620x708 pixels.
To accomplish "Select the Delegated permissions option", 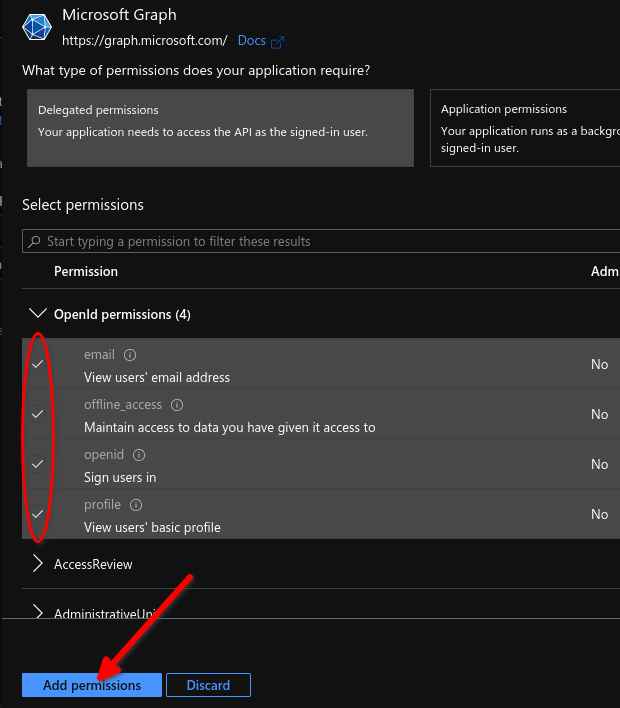I will [219, 128].
